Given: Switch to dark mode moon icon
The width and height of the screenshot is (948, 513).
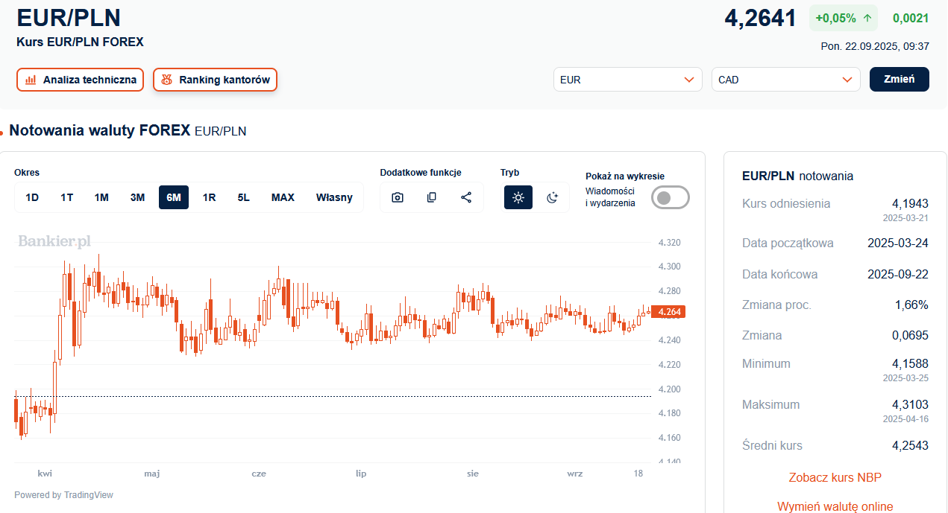Looking at the screenshot, I should click(552, 197).
